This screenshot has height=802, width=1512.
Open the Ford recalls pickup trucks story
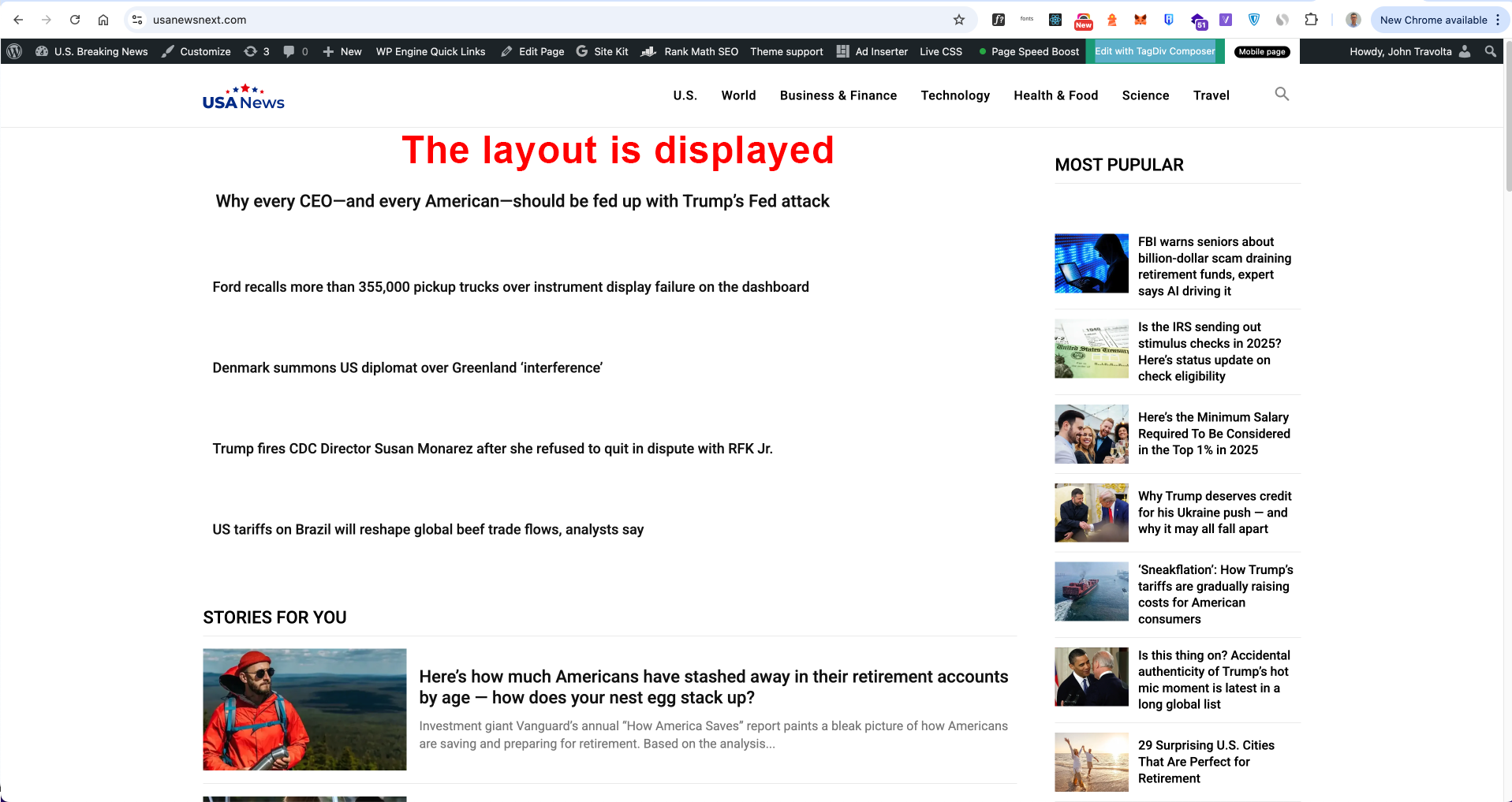point(510,287)
